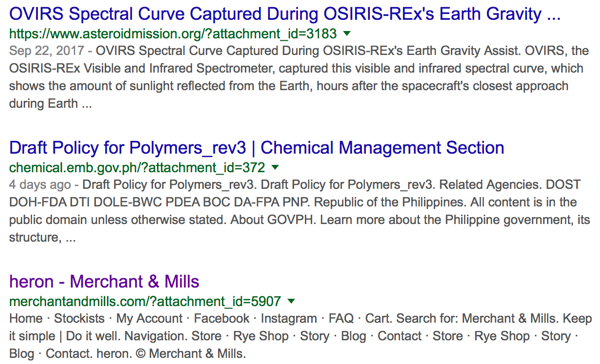This screenshot has height=364, width=600.
Task: Open the heron - Merchant & Mills result
Action: (x=104, y=282)
